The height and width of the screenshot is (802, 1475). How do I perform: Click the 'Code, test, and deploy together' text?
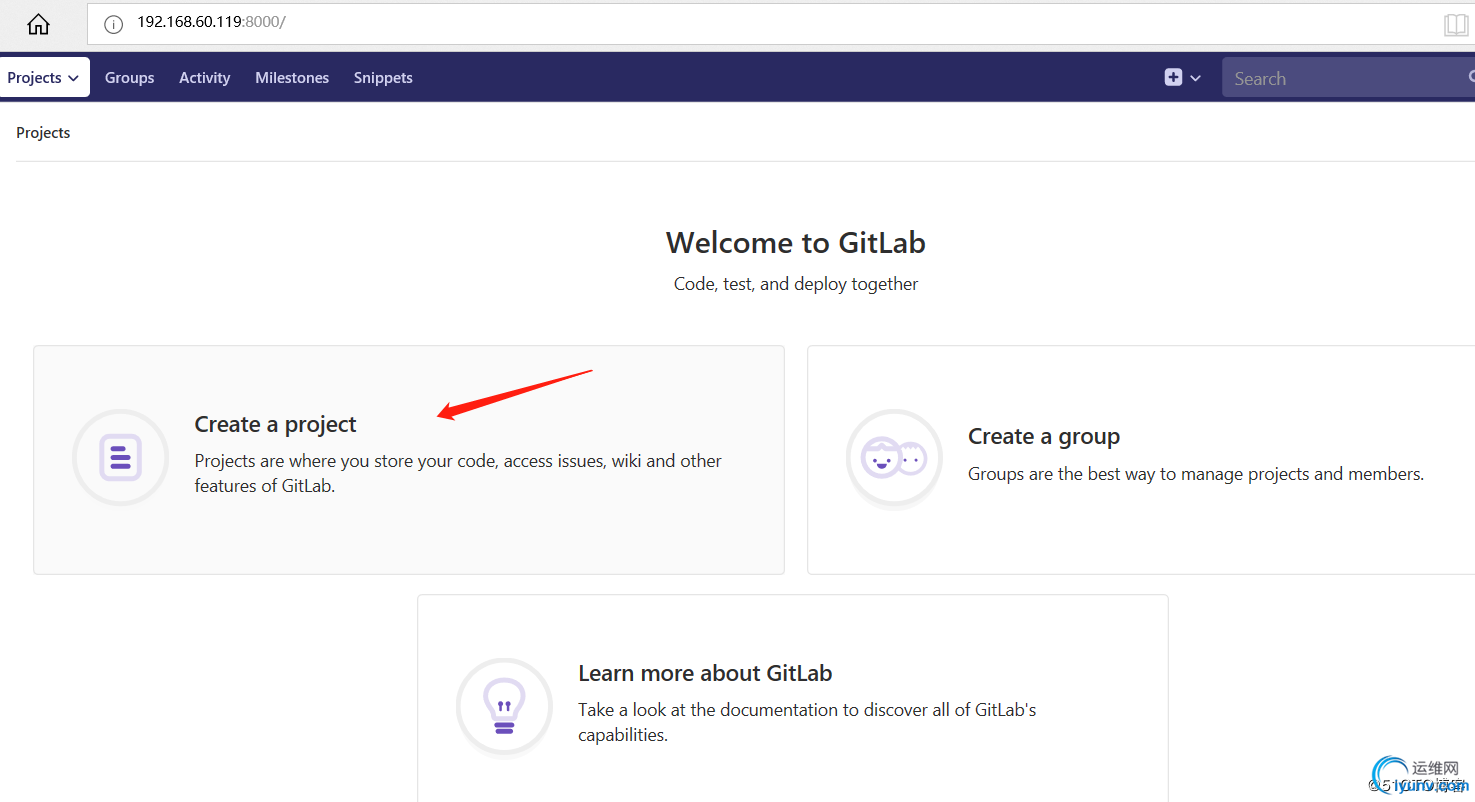[x=796, y=284]
